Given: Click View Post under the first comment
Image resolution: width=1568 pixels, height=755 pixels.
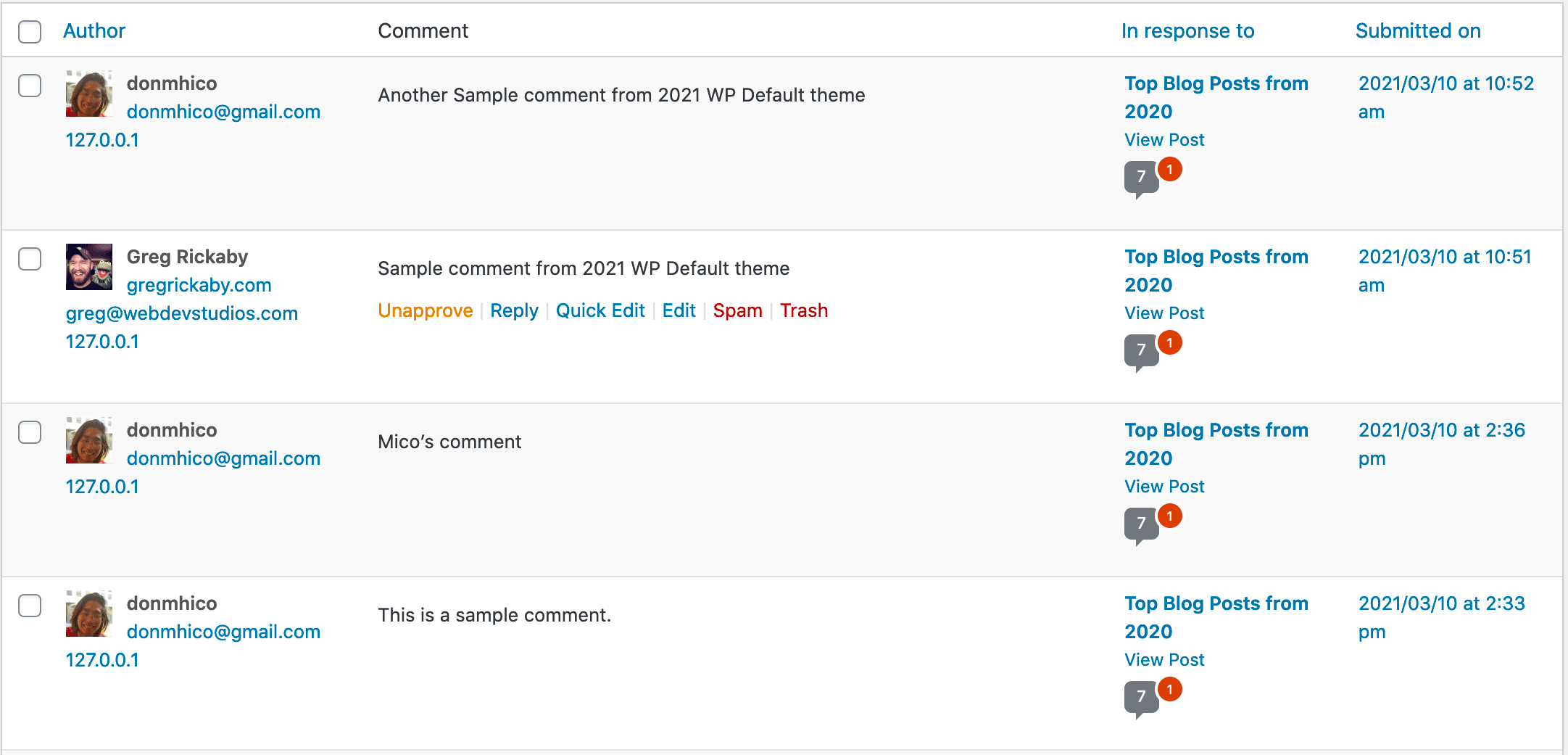Looking at the screenshot, I should pyautogui.click(x=1163, y=139).
